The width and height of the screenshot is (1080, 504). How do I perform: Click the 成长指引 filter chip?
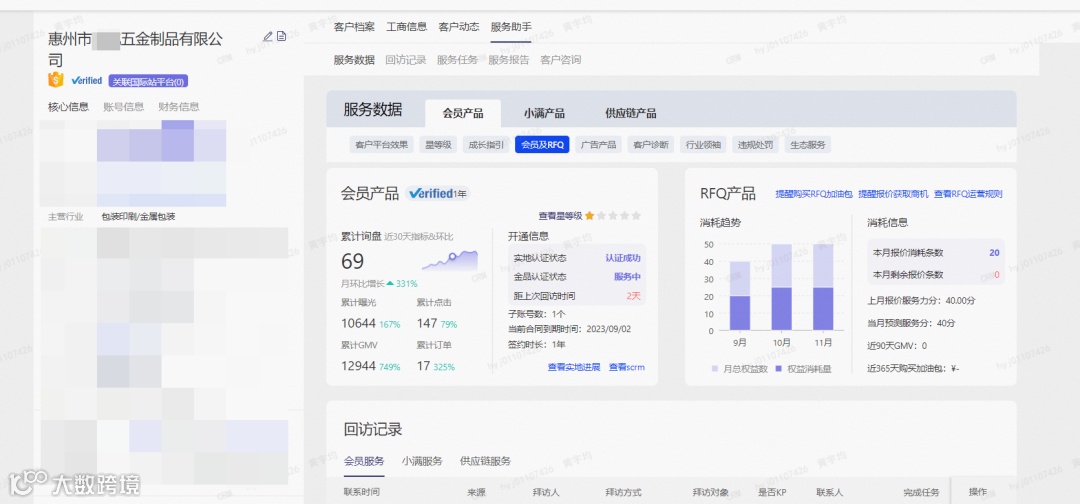click(486, 145)
